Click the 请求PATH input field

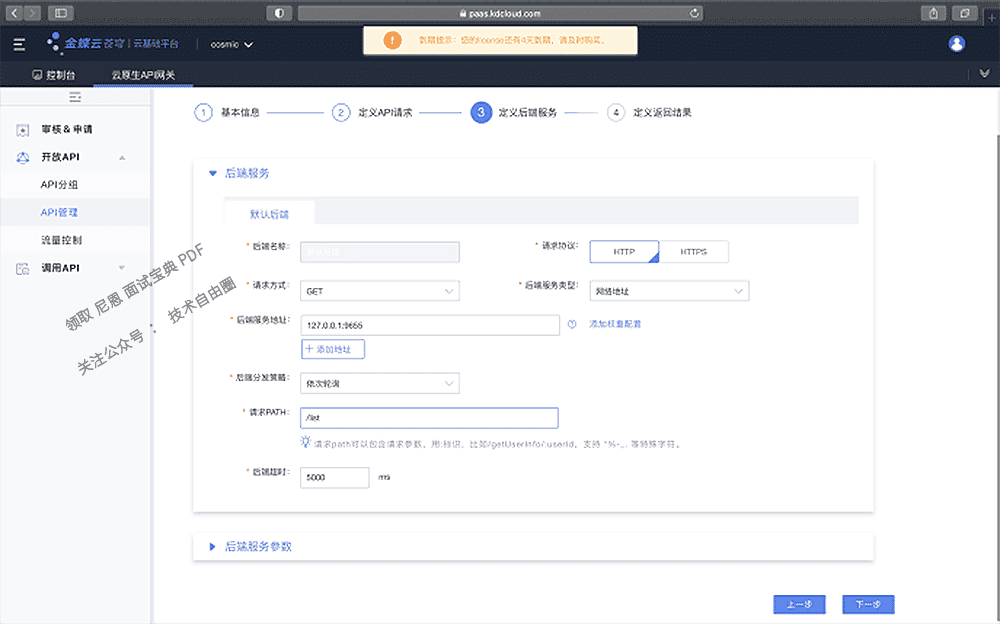pyautogui.click(x=428, y=417)
